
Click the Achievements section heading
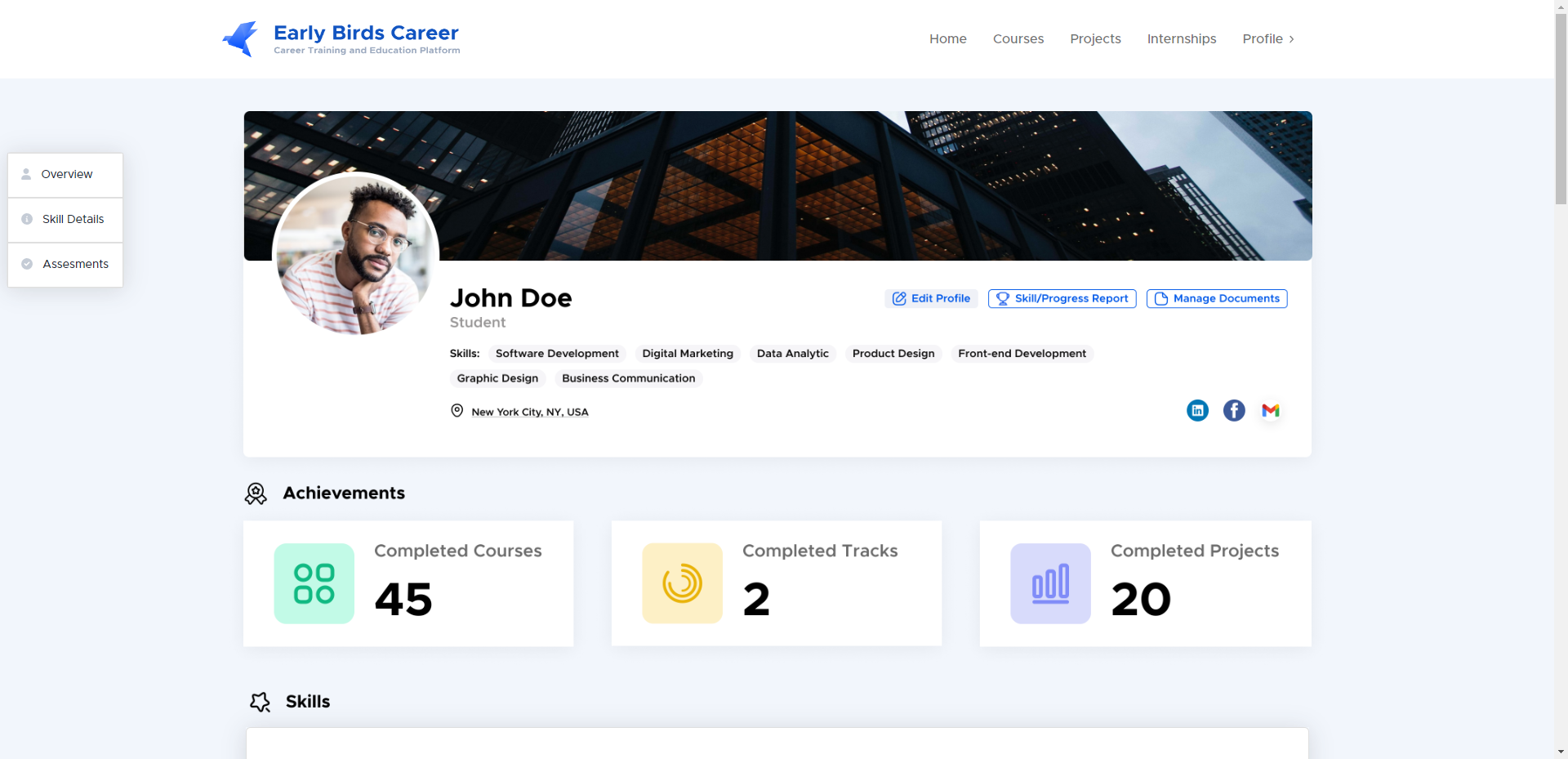pyautogui.click(x=344, y=493)
